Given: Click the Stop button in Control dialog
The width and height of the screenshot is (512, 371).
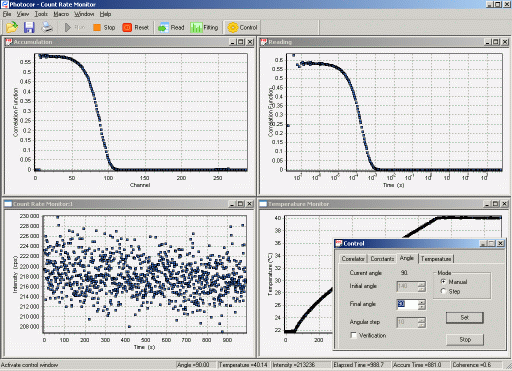Looking at the screenshot, I should 465,339.
